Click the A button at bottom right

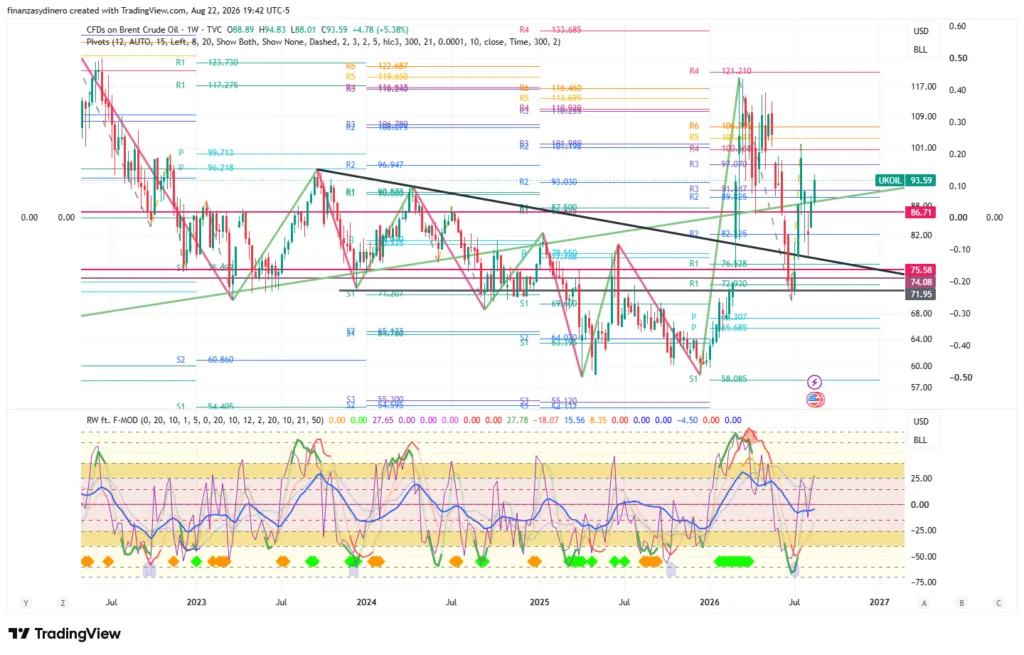click(x=924, y=603)
